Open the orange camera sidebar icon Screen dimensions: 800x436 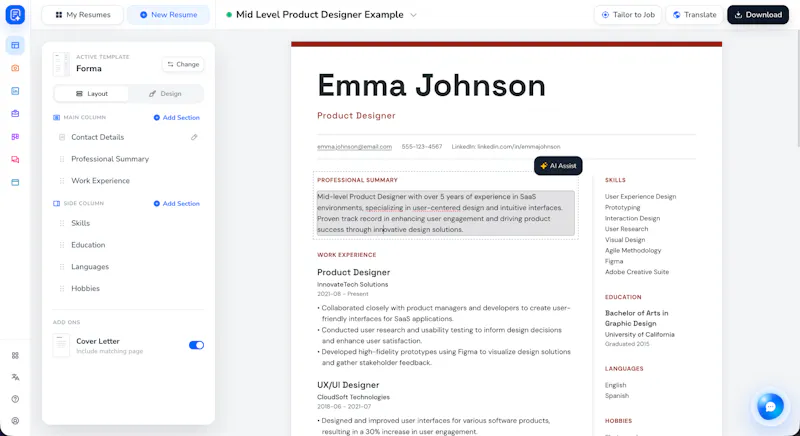(x=15, y=68)
